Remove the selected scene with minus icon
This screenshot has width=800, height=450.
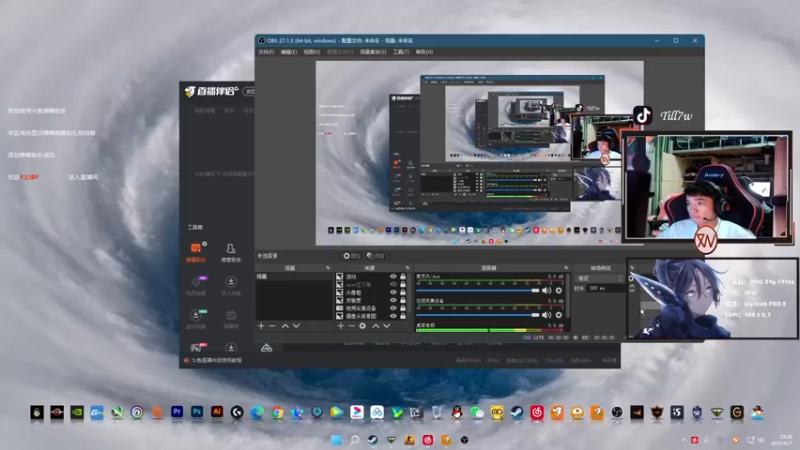pos(272,326)
